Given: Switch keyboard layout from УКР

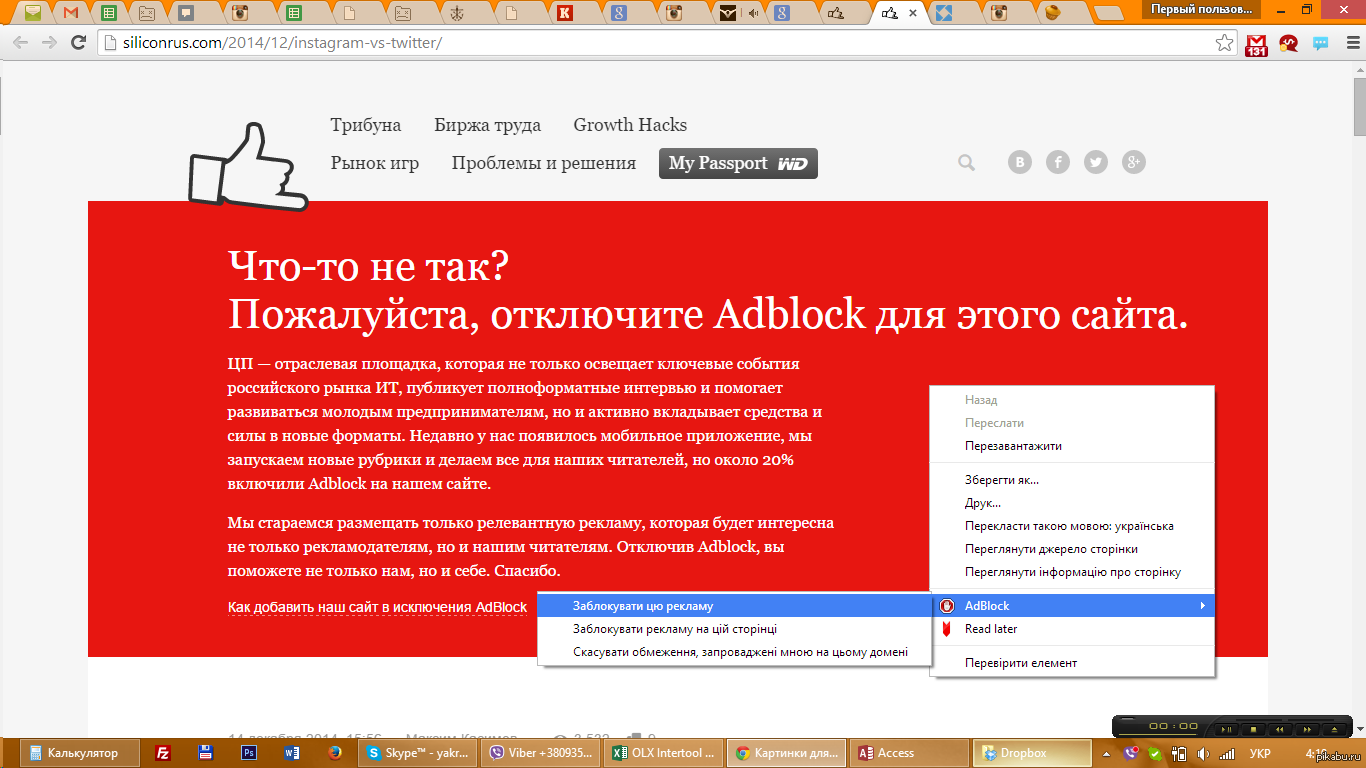Looking at the screenshot, I should pyautogui.click(x=1261, y=752).
